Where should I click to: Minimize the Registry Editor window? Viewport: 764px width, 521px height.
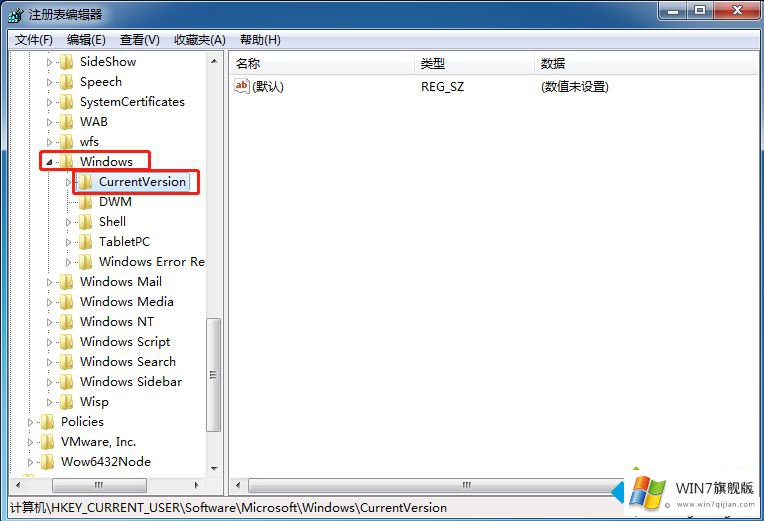click(674, 10)
